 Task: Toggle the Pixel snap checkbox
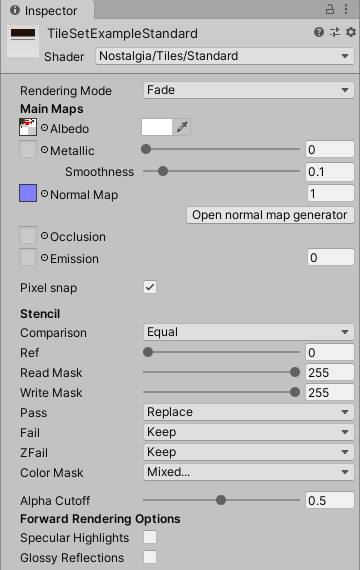(150, 287)
